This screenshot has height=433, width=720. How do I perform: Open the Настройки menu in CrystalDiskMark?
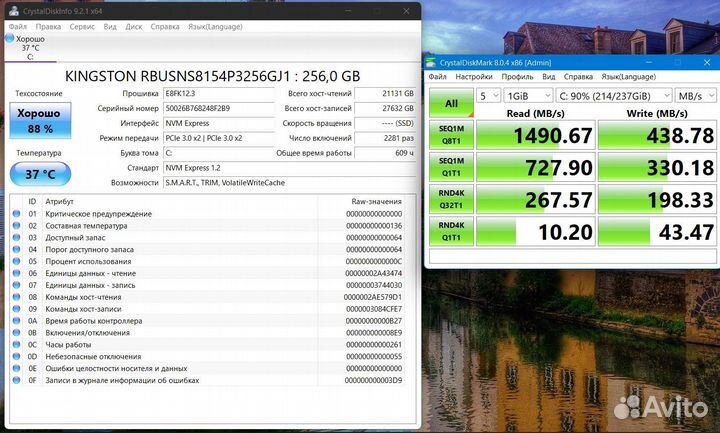pos(473,76)
